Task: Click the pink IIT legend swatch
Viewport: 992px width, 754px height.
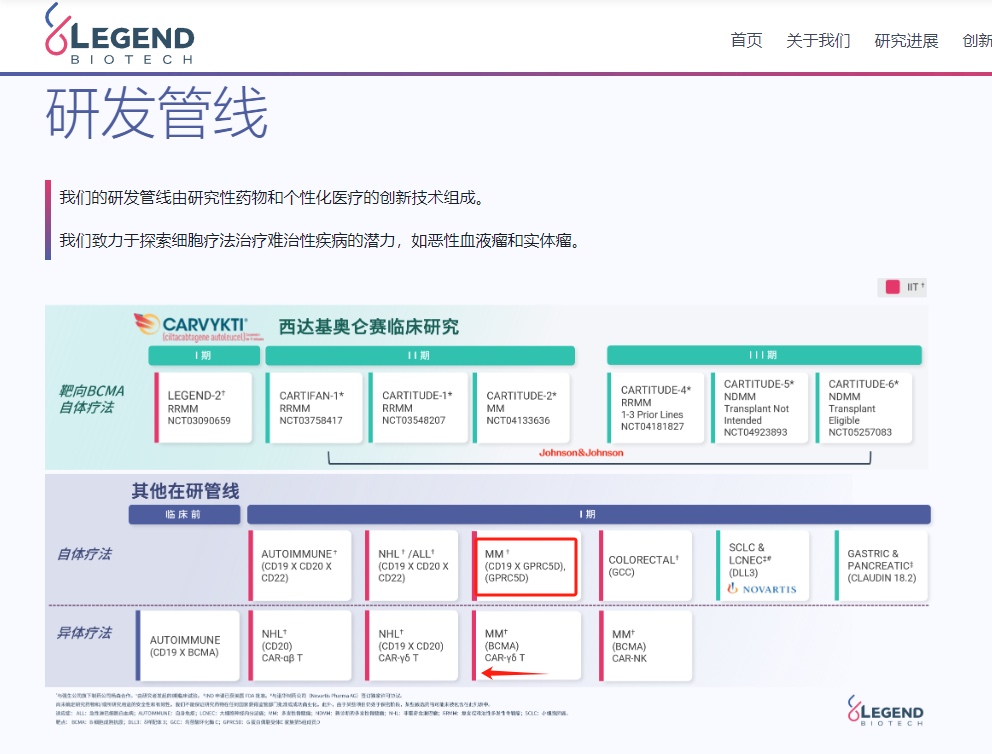Action: [893, 287]
